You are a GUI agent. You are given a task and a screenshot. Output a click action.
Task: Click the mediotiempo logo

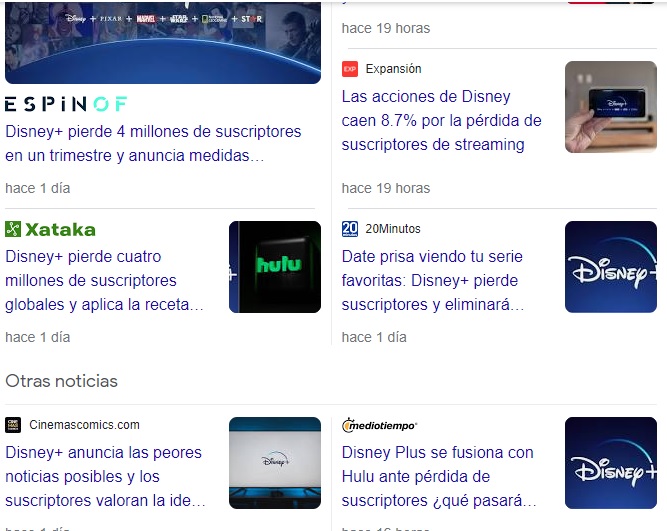tap(379, 425)
